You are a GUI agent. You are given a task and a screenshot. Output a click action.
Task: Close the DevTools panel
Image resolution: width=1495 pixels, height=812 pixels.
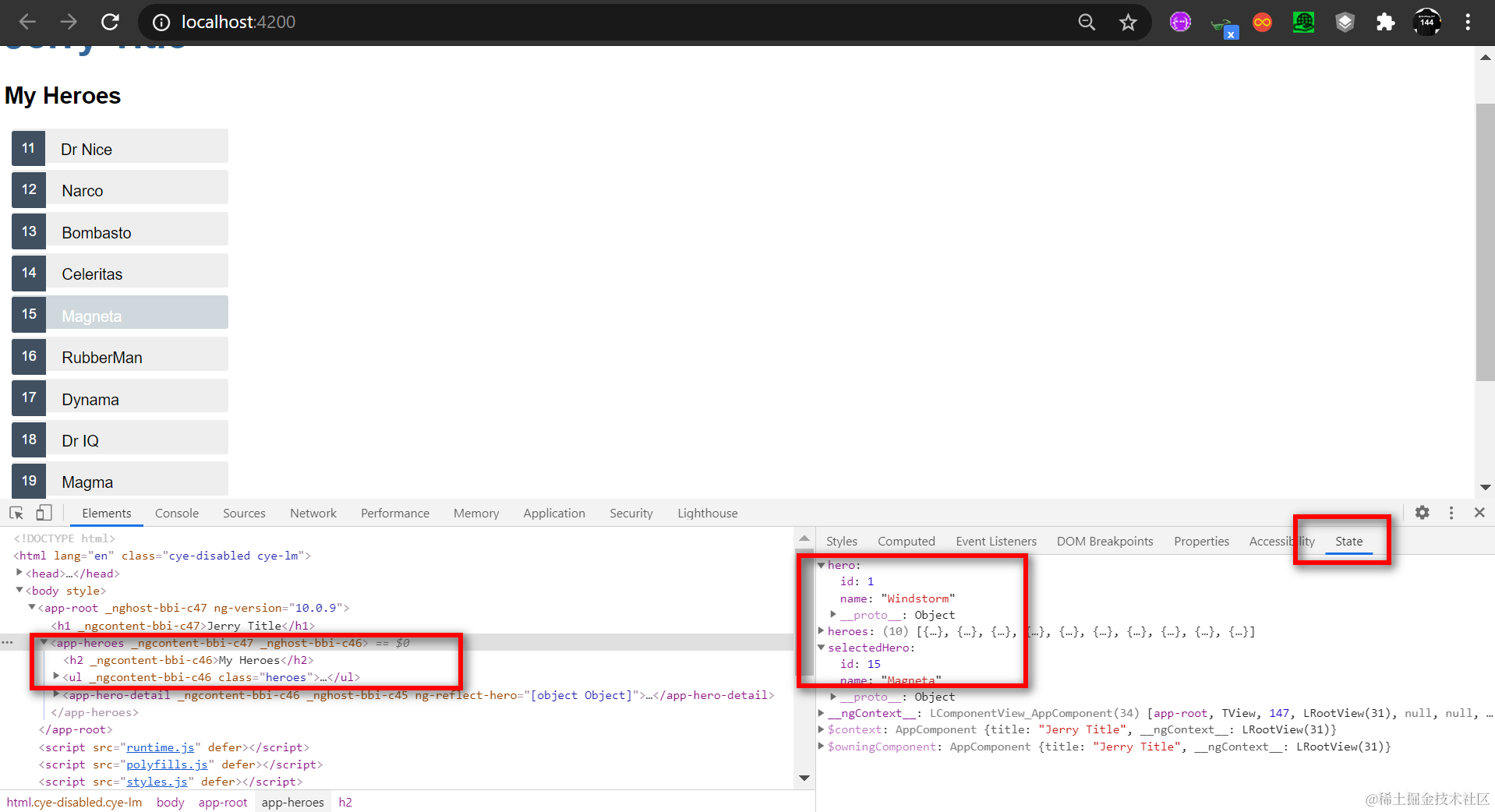point(1479,513)
